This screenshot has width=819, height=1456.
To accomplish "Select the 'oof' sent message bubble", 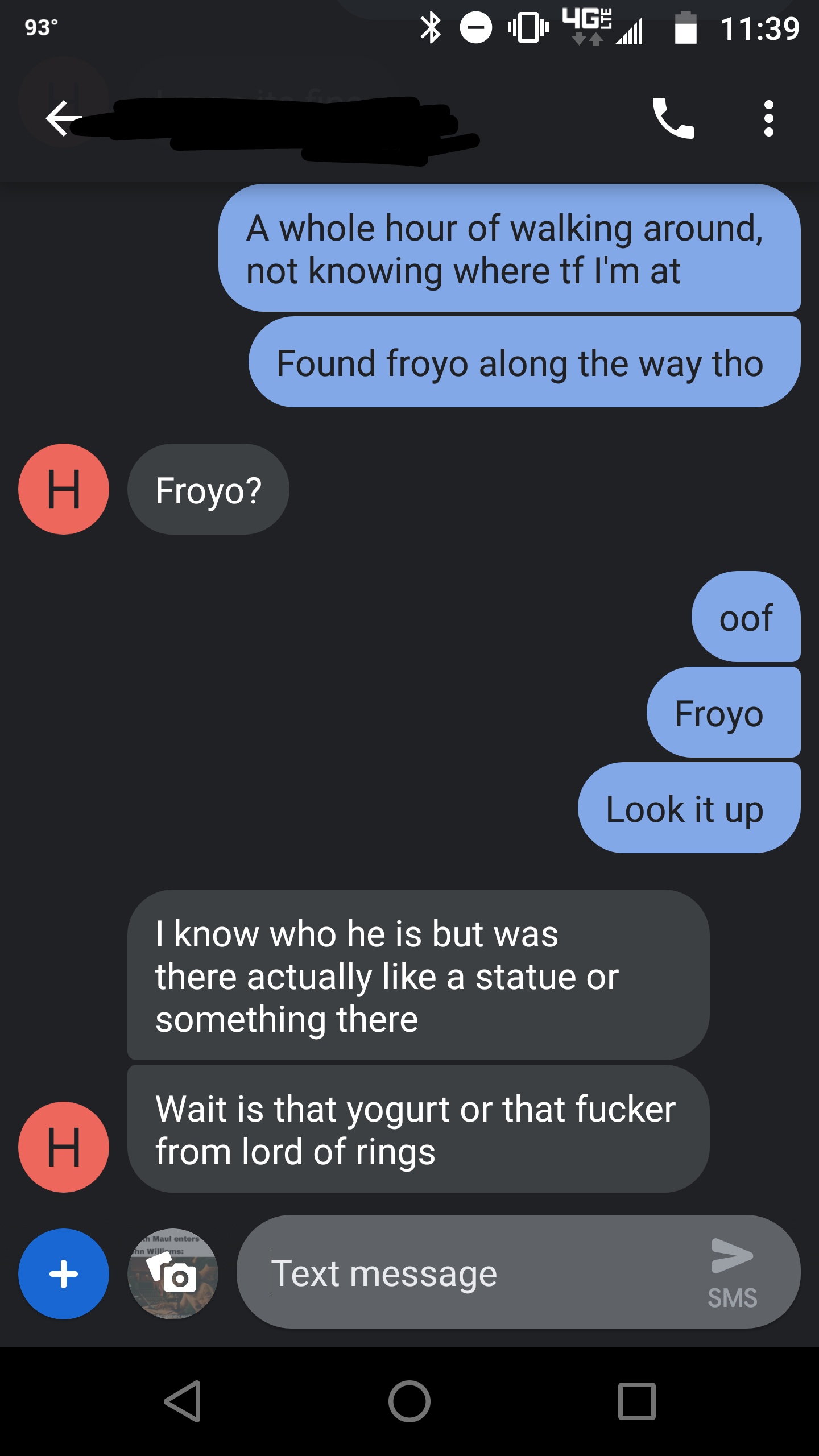I will point(746,617).
